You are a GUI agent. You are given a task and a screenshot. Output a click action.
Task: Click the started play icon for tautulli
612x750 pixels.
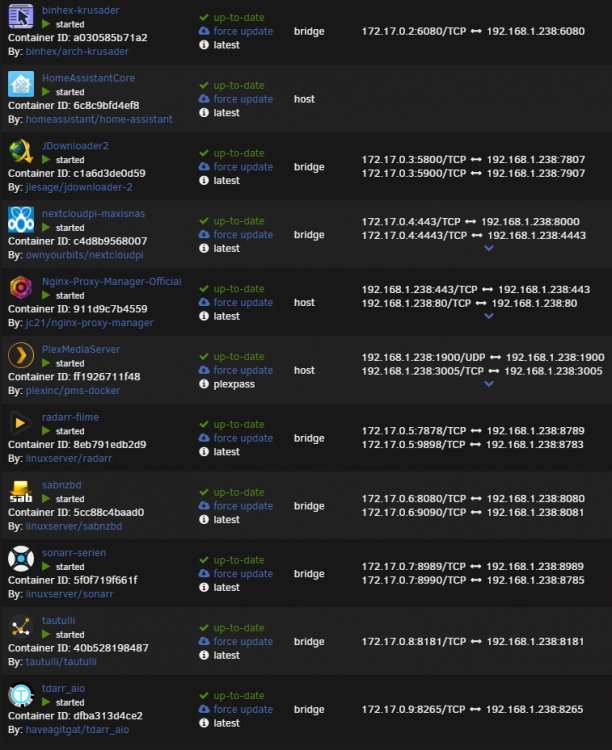point(46,635)
